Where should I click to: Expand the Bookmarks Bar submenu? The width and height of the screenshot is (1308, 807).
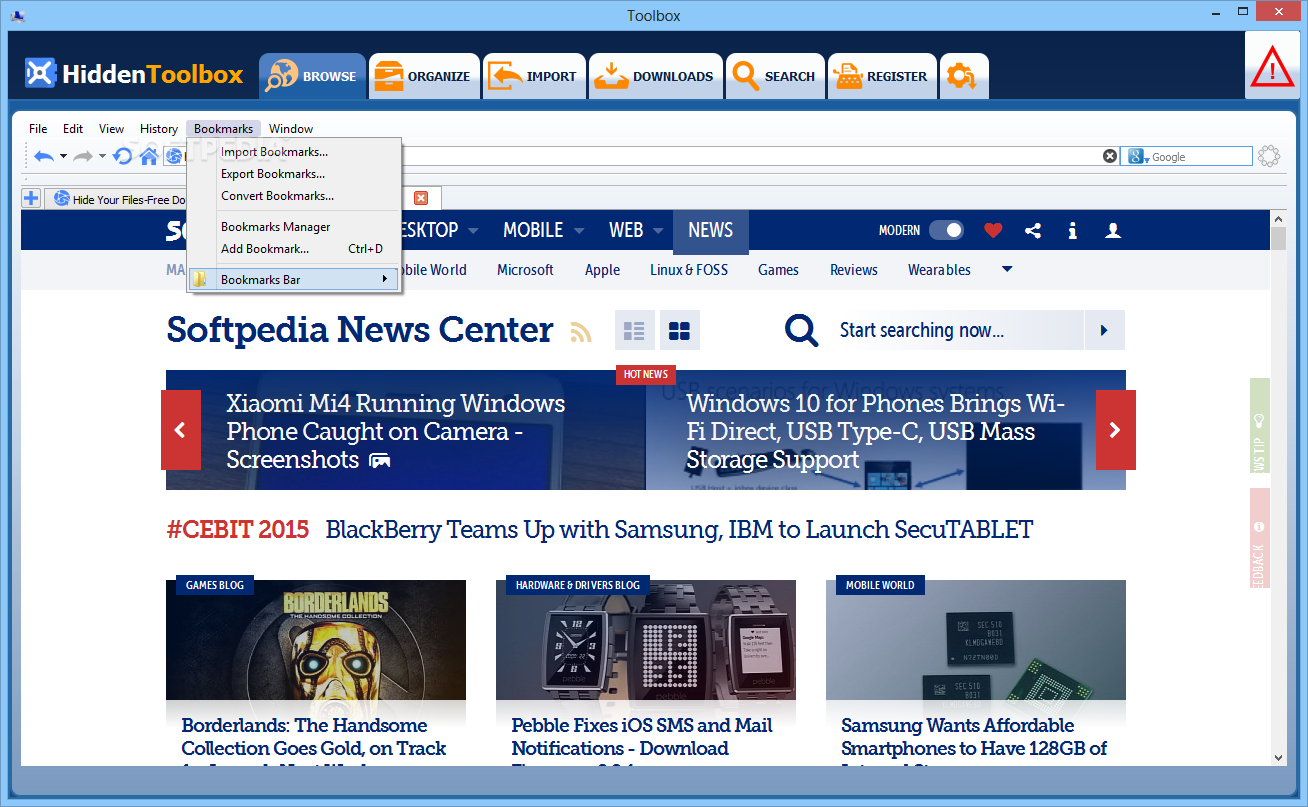tap(295, 279)
